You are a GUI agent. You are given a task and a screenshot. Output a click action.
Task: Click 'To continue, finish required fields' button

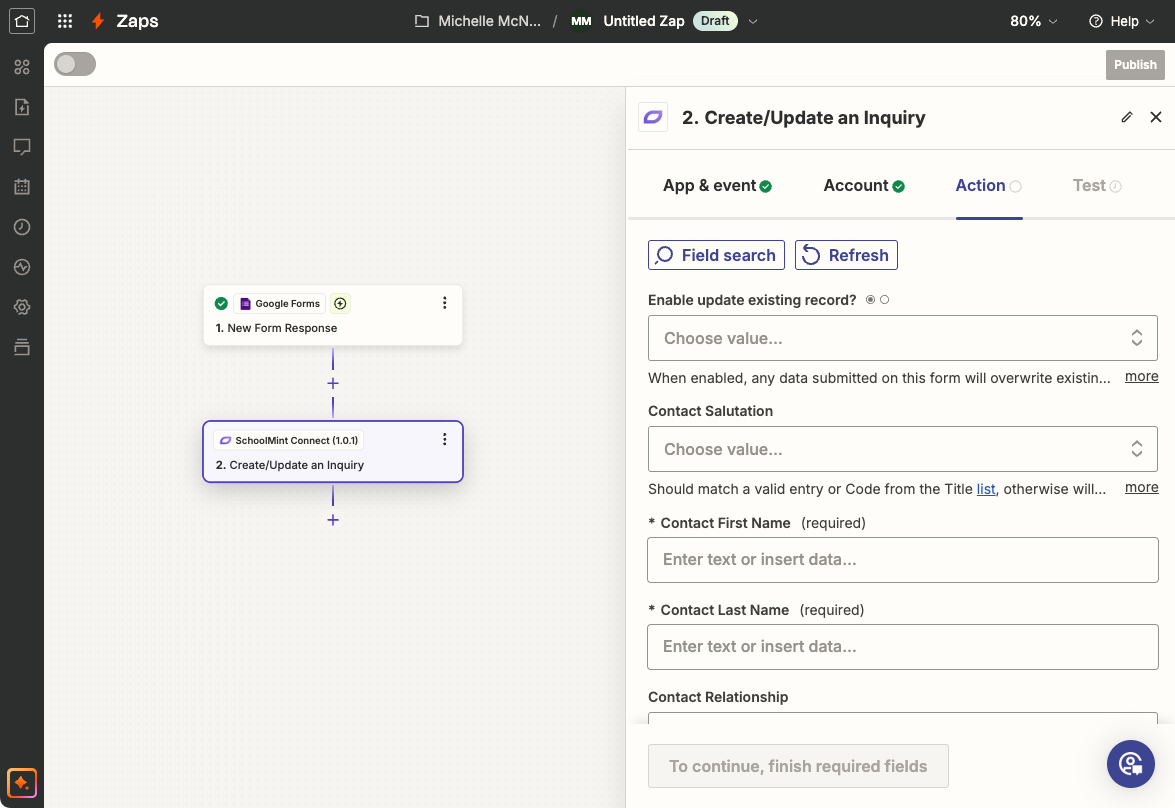[798, 766]
